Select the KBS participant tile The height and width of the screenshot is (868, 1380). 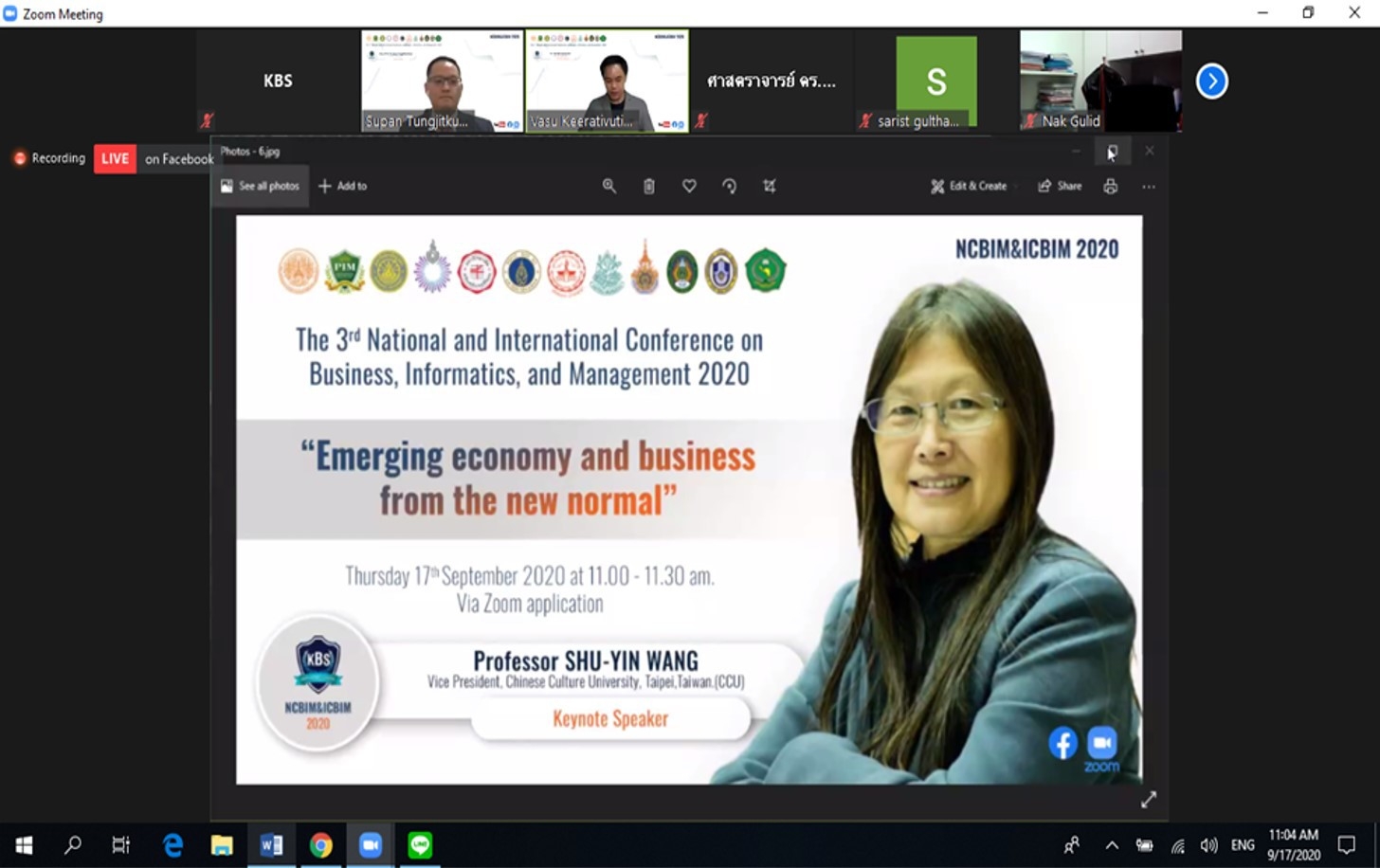pyautogui.click(x=278, y=81)
